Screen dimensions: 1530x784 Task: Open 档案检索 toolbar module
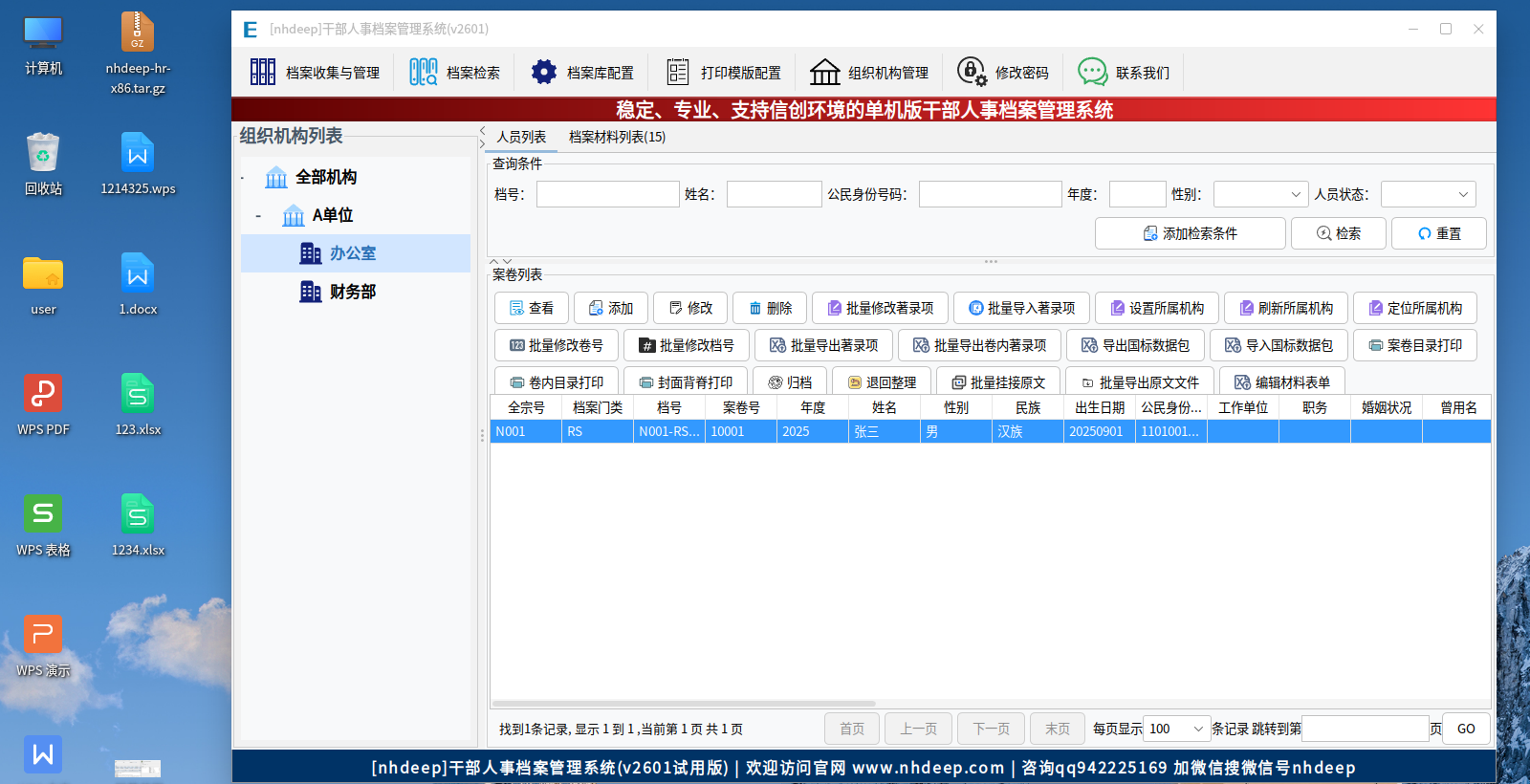point(455,73)
